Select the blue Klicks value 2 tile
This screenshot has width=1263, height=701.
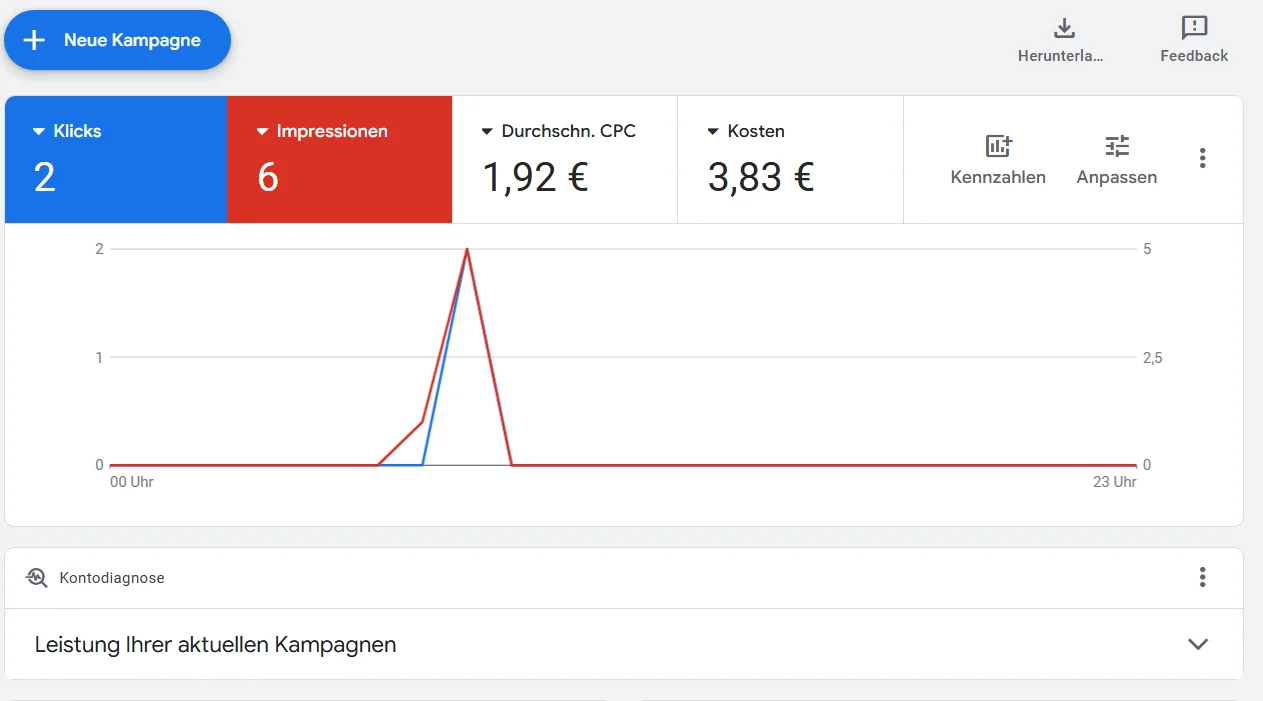(x=45, y=177)
